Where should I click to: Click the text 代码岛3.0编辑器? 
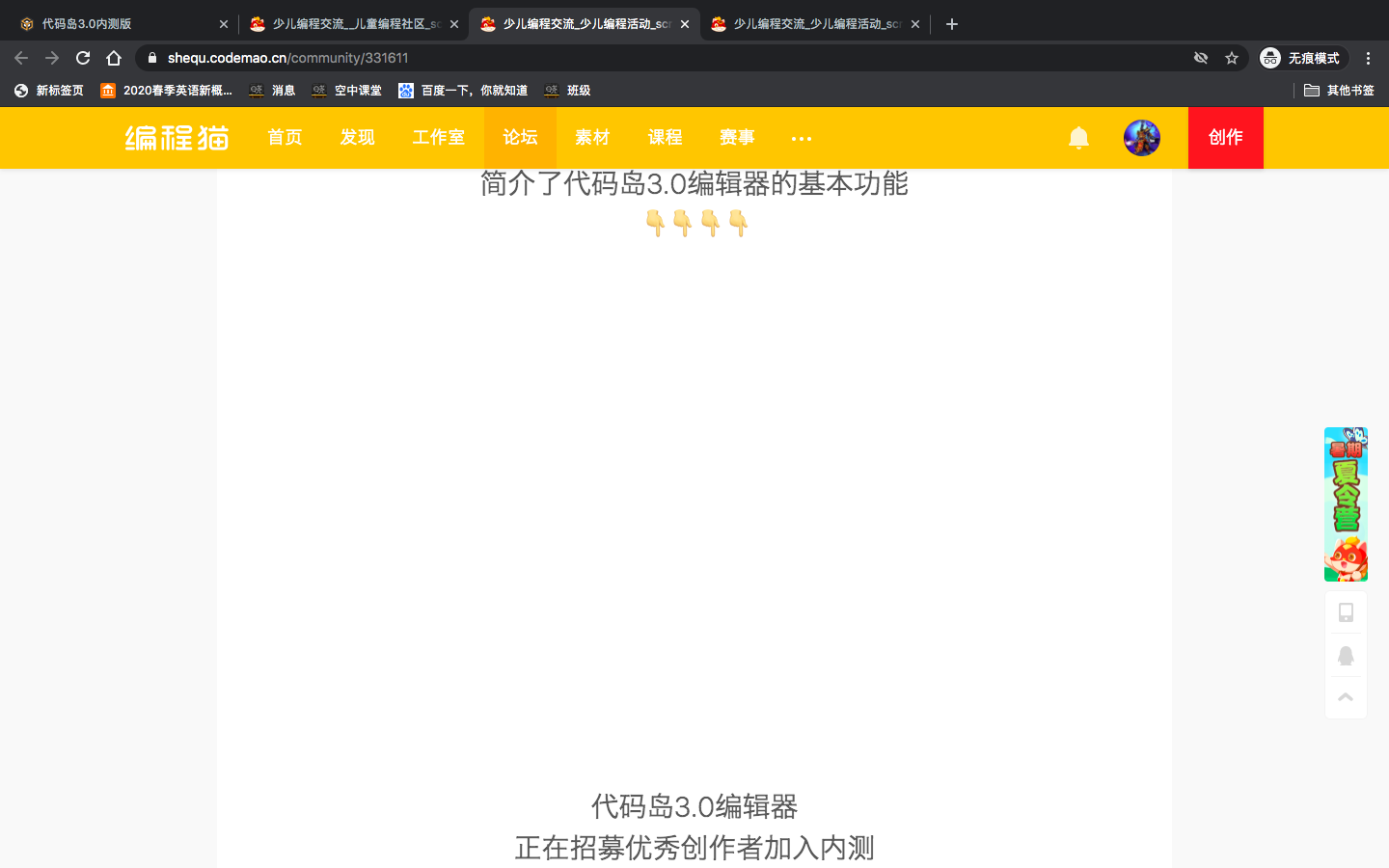point(694,806)
